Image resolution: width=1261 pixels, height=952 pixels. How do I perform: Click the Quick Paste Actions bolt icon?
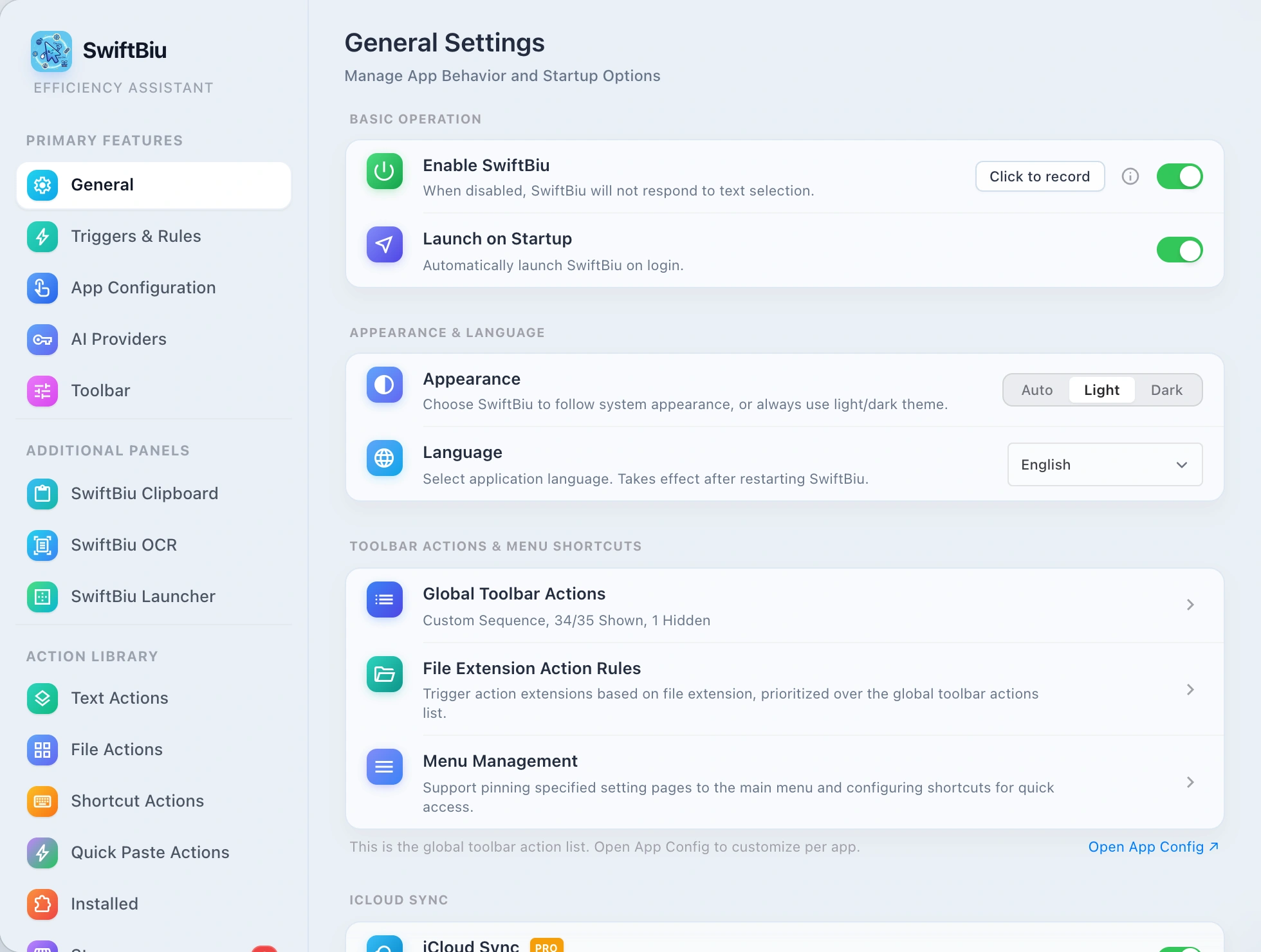point(42,853)
